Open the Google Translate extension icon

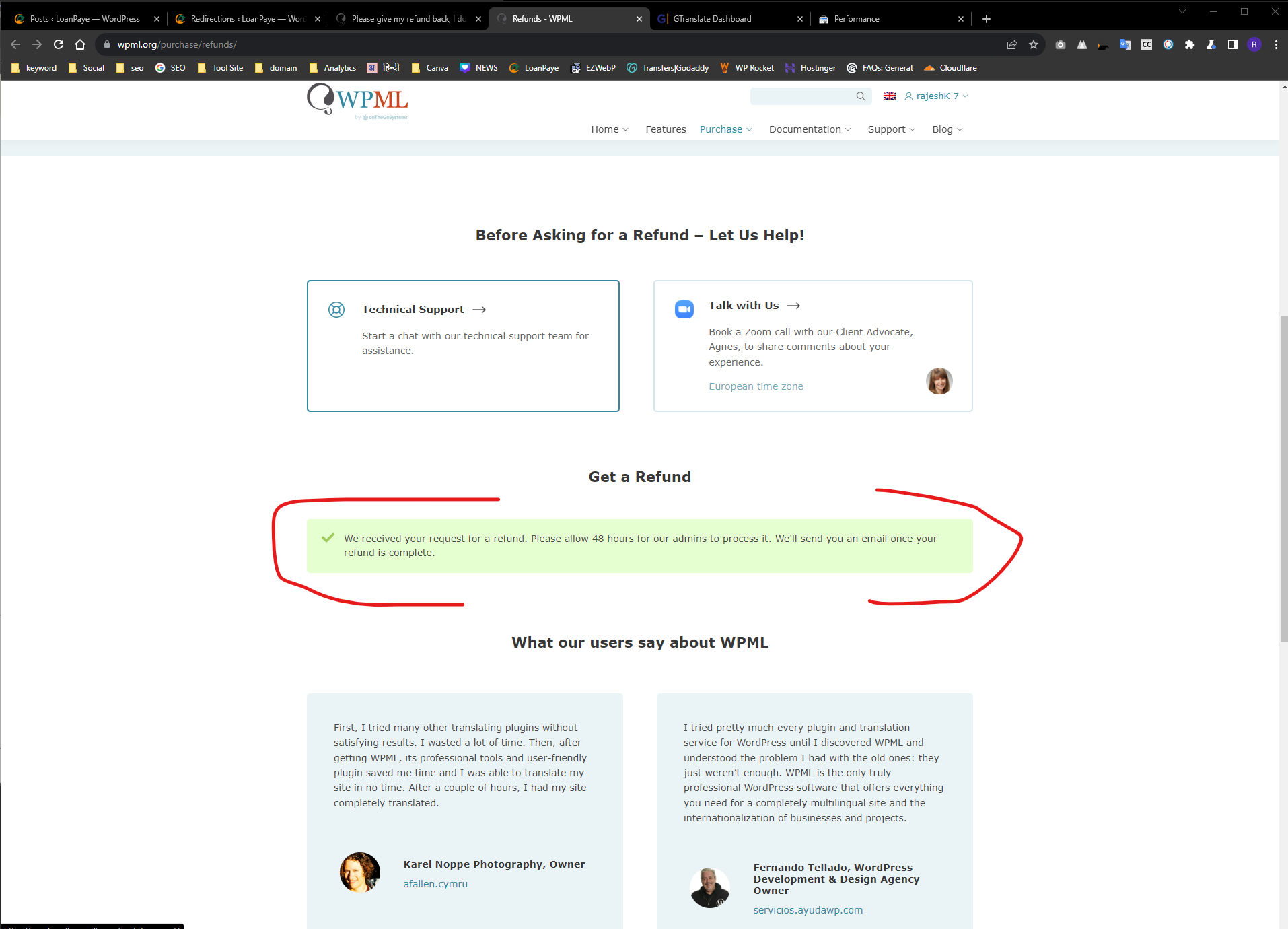coord(1125,44)
